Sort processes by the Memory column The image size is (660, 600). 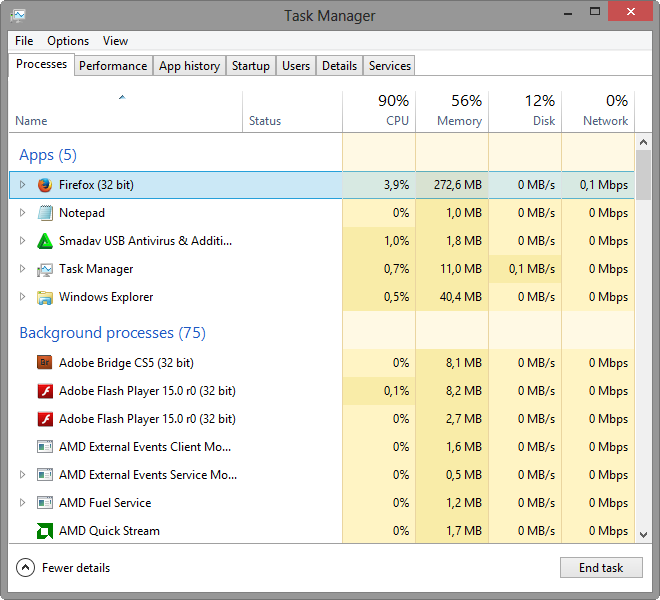pyautogui.click(x=452, y=112)
